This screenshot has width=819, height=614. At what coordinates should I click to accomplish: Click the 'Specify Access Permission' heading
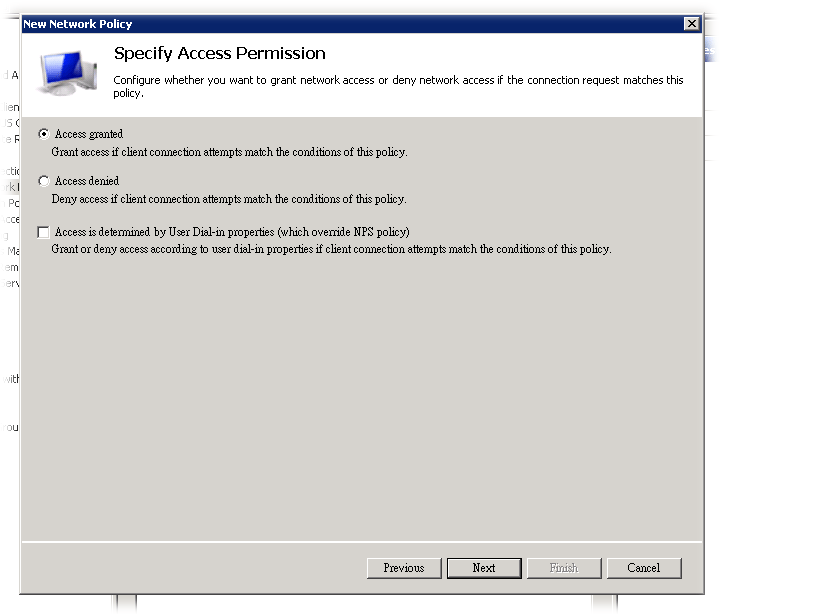pos(220,54)
